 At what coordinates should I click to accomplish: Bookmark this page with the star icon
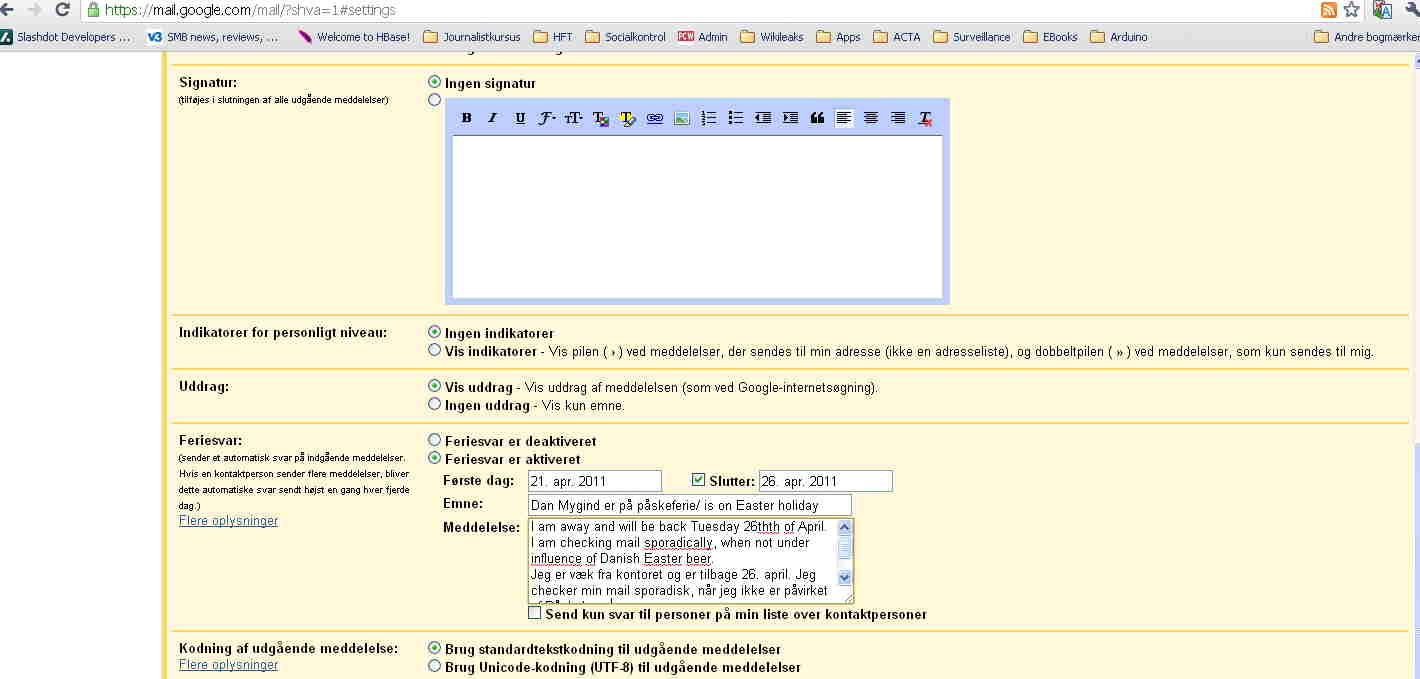1351,10
